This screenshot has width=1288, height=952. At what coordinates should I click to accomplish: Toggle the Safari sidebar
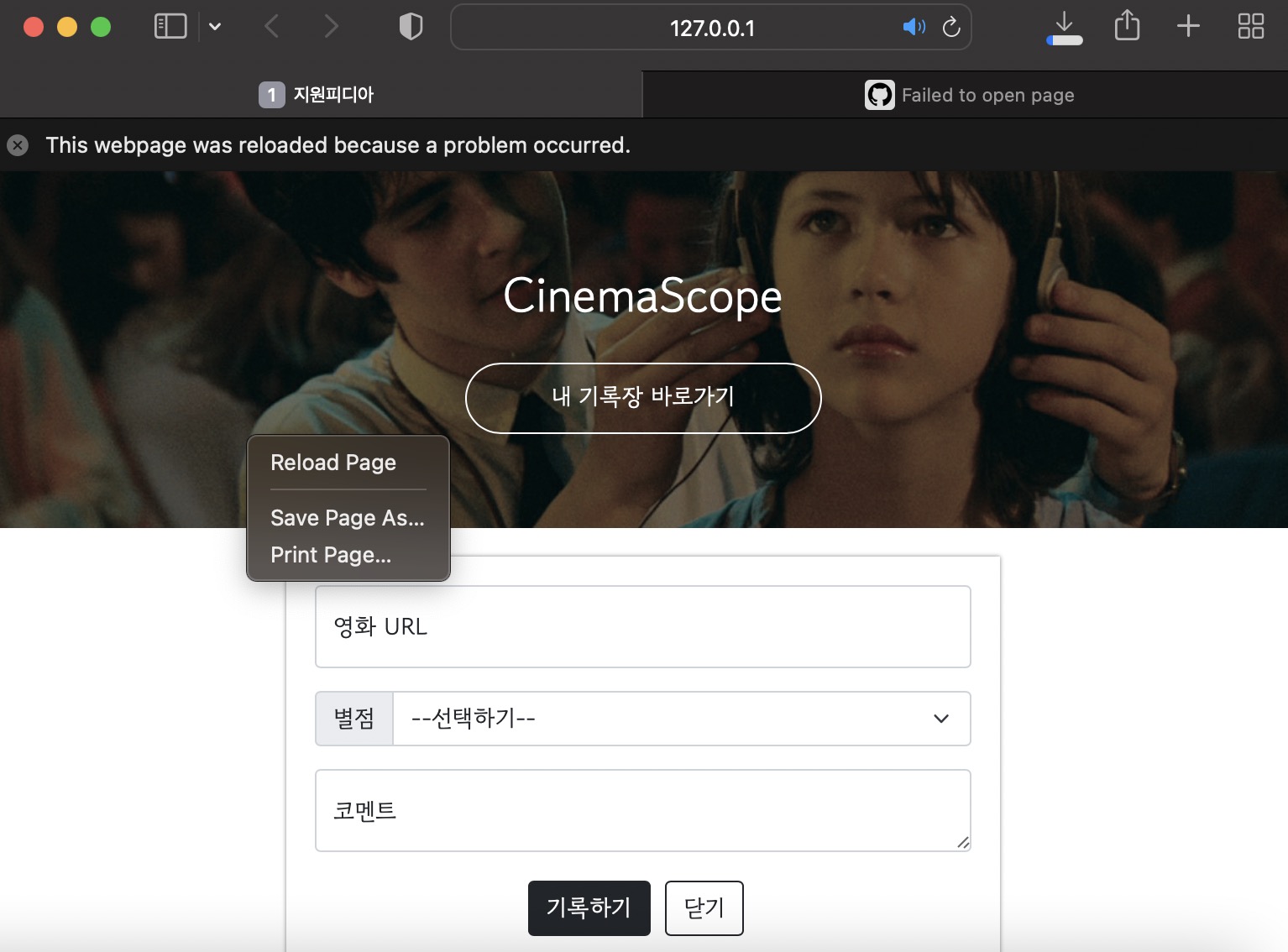coord(170,26)
